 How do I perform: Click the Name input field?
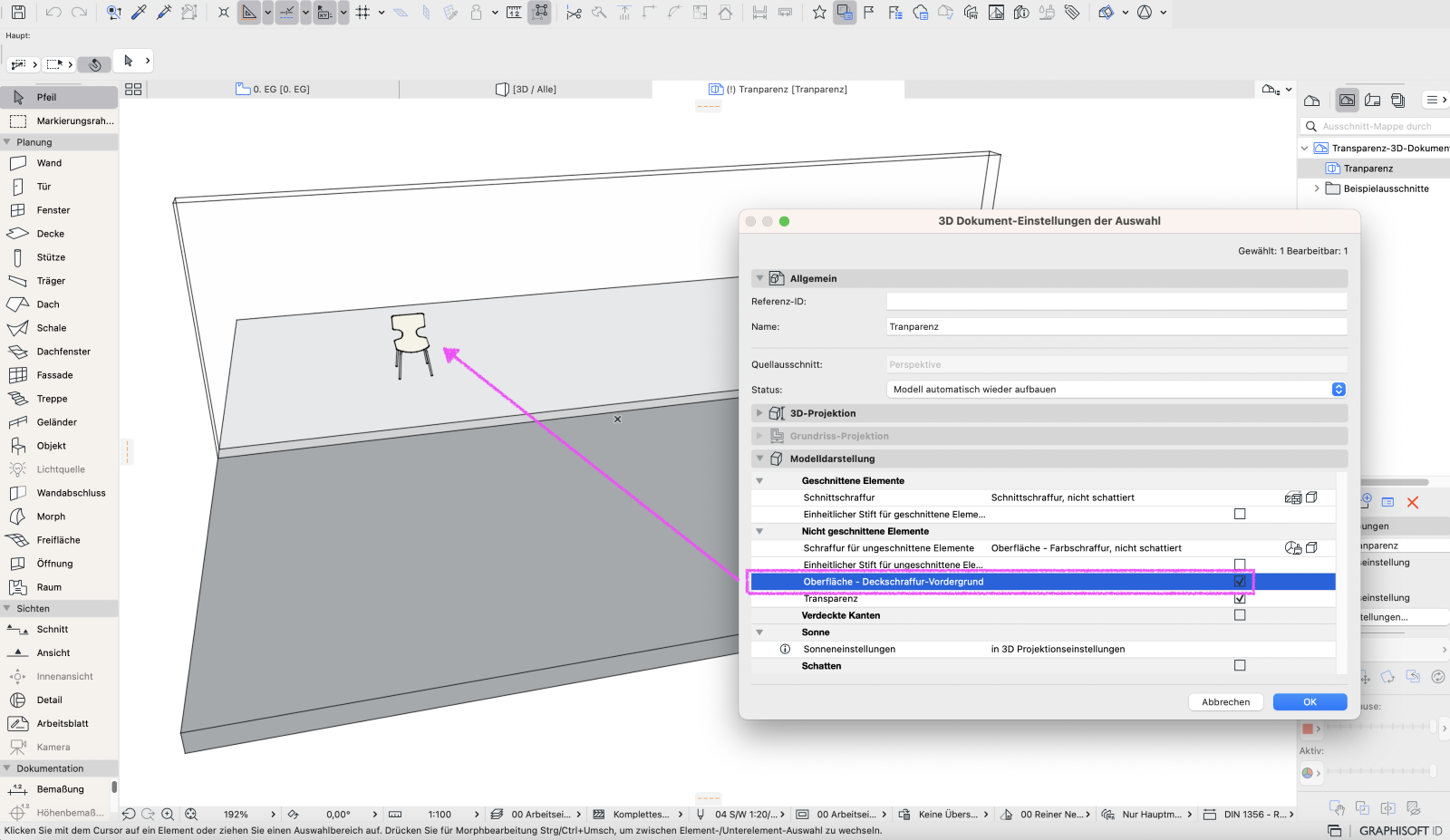click(x=1116, y=327)
